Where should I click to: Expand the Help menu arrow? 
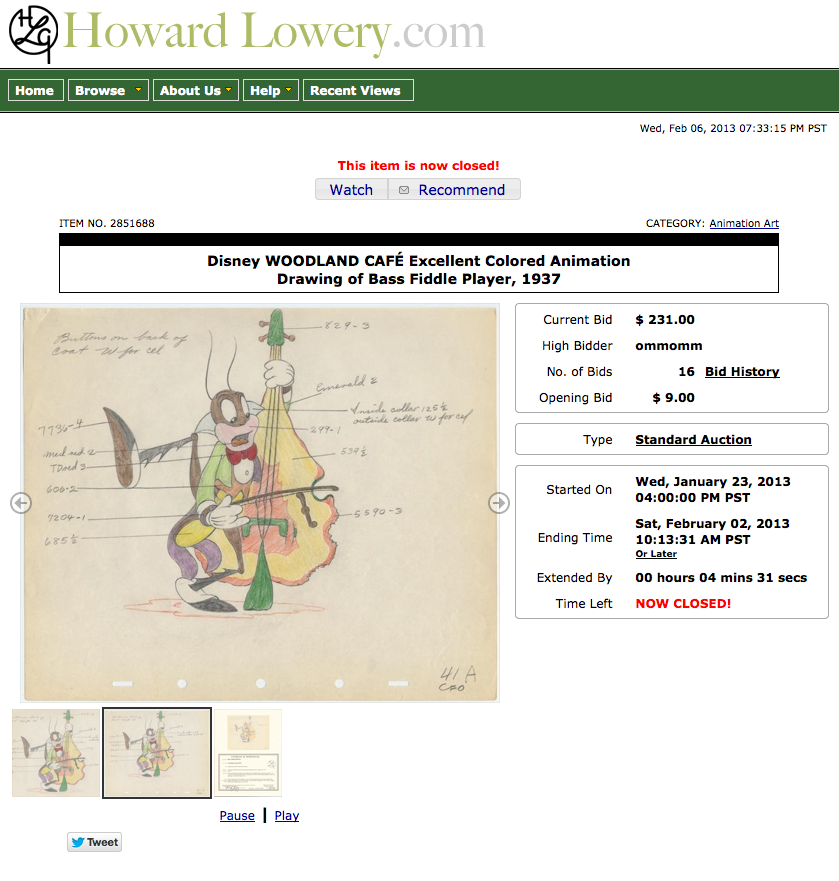pyautogui.click(x=288, y=90)
